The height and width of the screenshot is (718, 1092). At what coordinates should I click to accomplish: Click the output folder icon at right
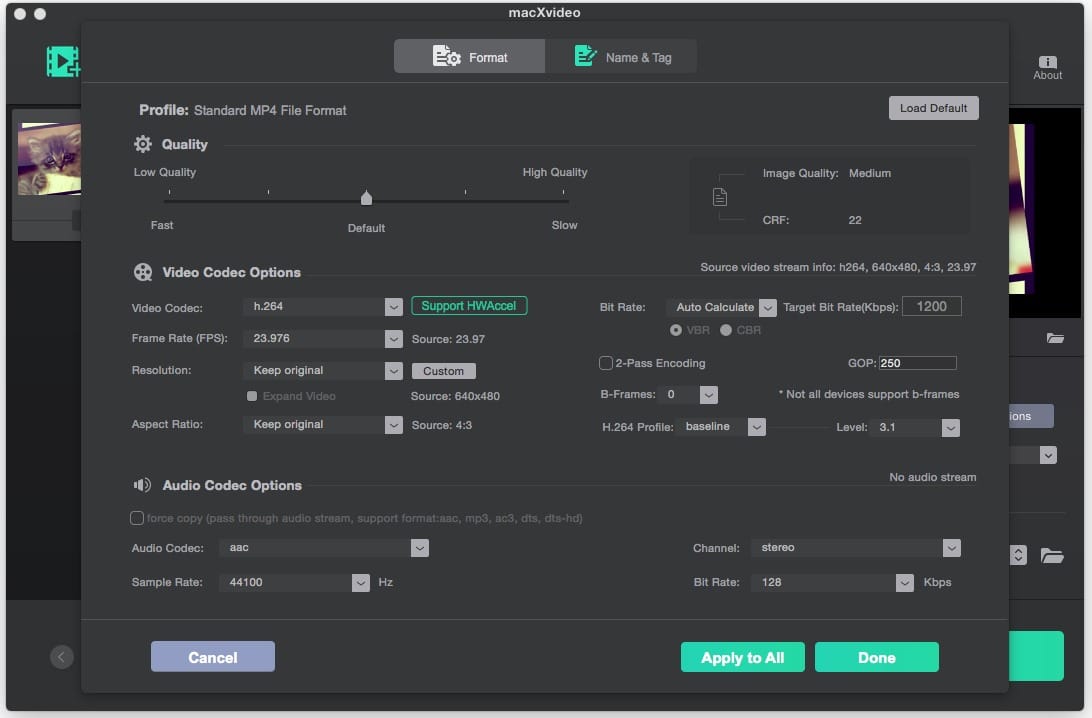[x=1051, y=555]
